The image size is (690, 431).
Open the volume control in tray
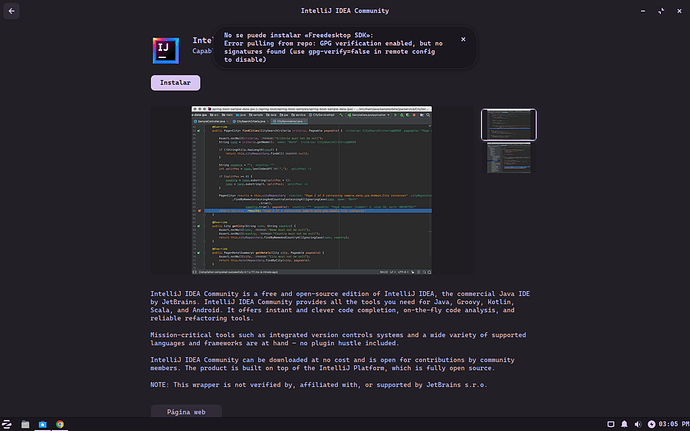pos(638,424)
